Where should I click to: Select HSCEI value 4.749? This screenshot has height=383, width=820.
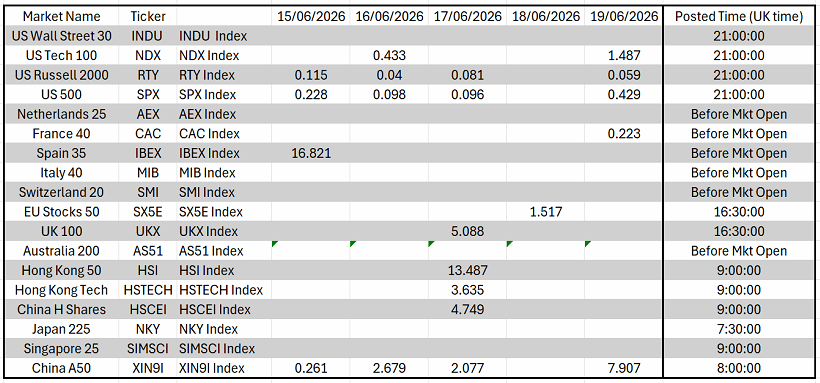[x=468, y=309]
